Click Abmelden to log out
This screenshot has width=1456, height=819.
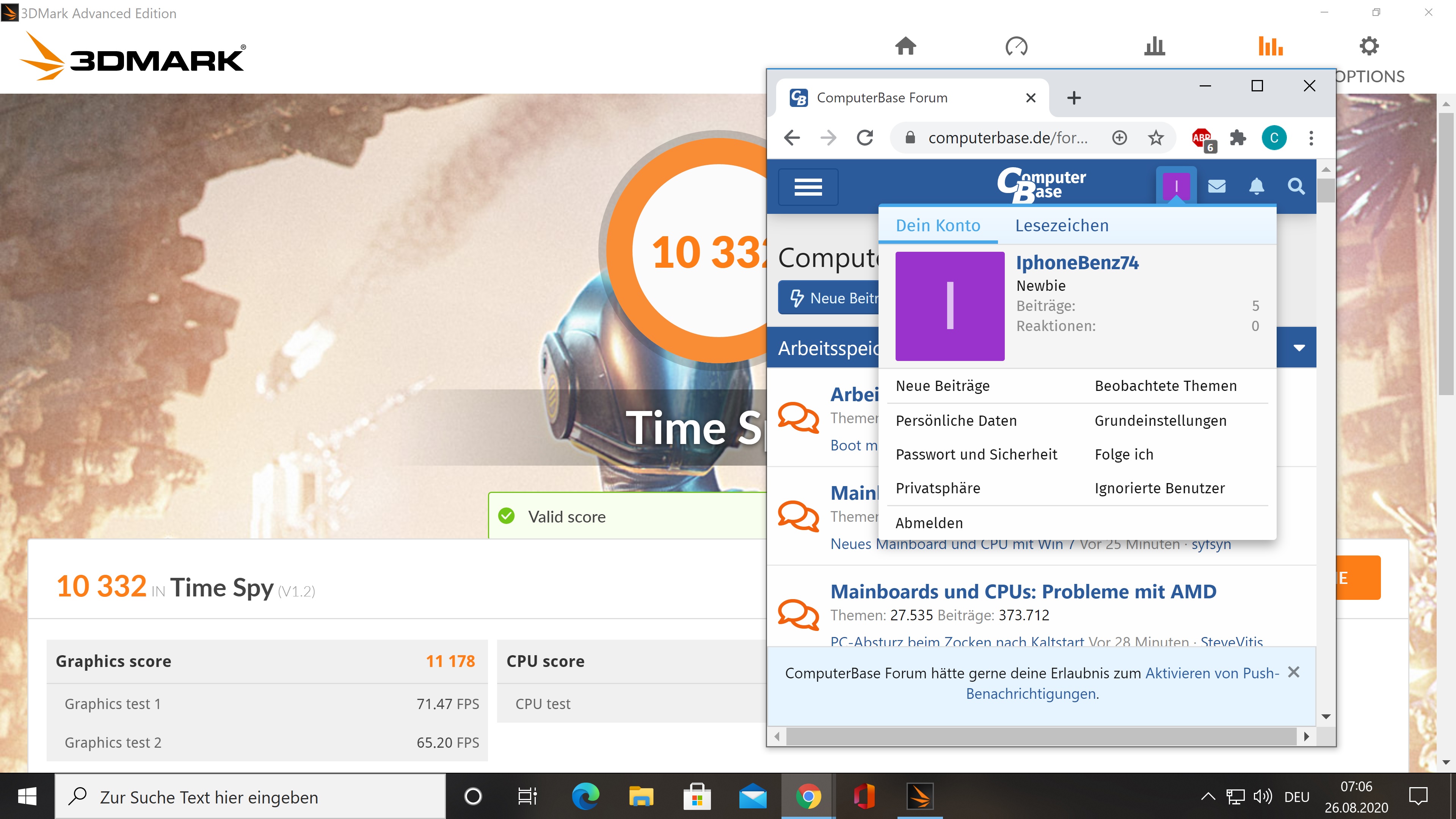pyautogui.click(x=929, y=523)
